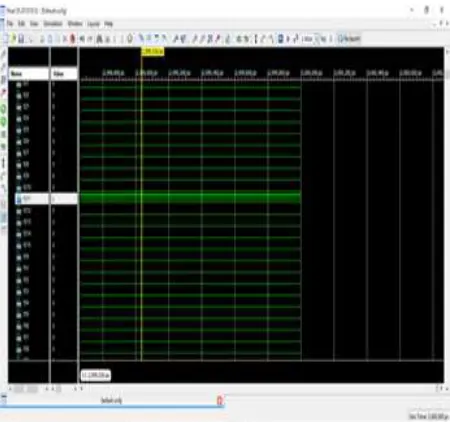450x422 pixels.
Task: Click the Save icon in the toolbar
Action: click(x=21, y=39)
